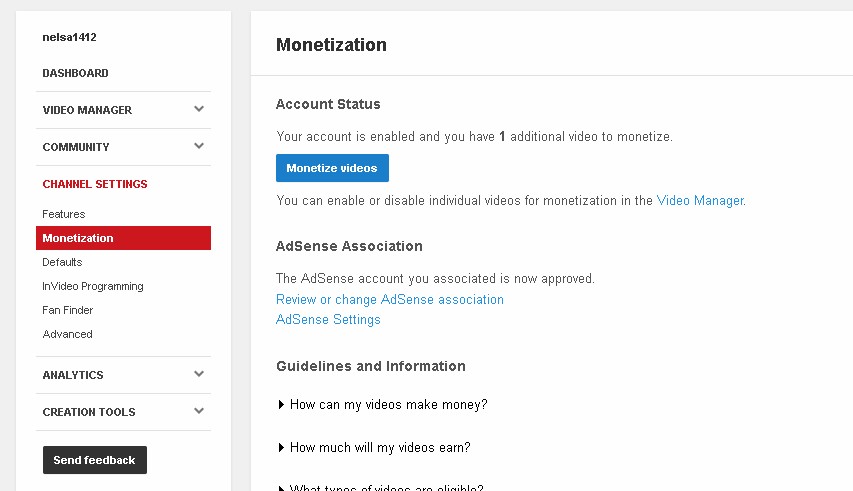Click the Channel Settings heading
Viewport: 853px width, 491px height.
click(x=95, y=184)
